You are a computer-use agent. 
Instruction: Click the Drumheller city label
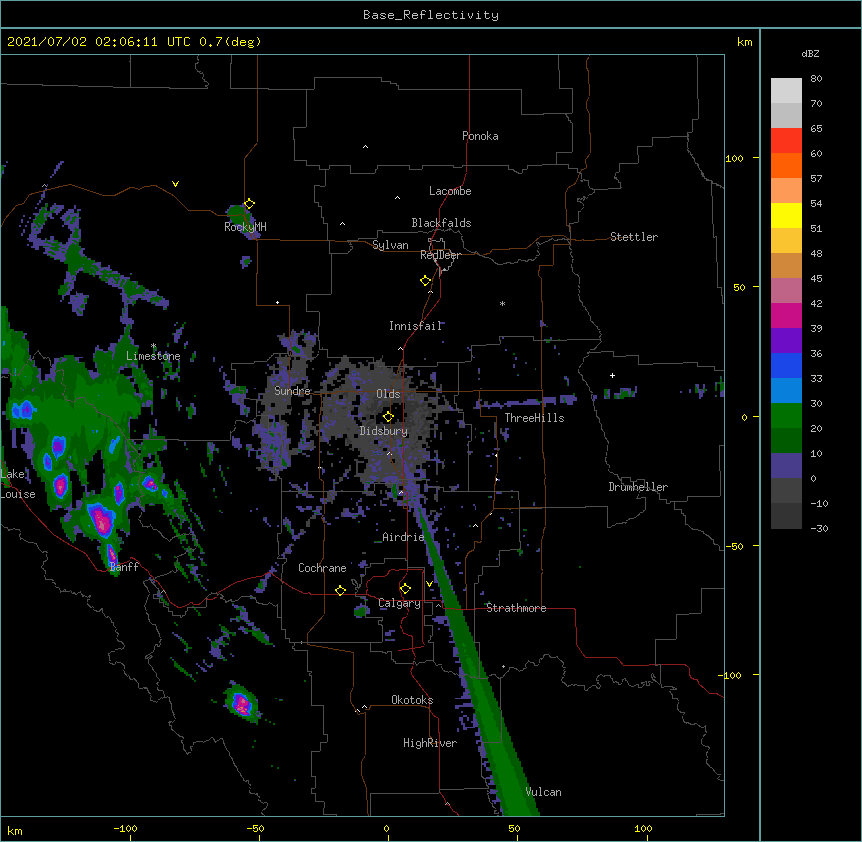click(638, 487)
